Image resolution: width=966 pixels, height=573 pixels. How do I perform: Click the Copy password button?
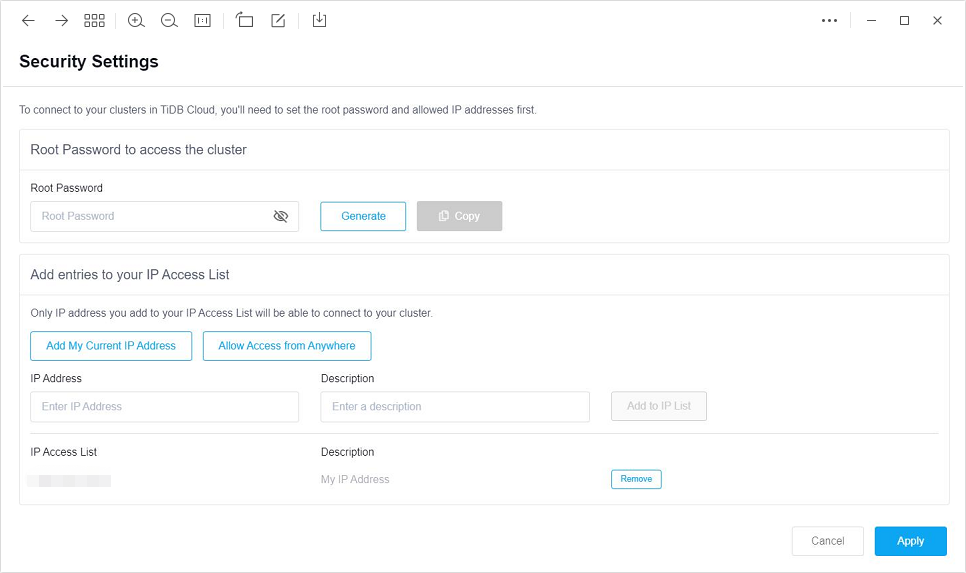[459, 216]
